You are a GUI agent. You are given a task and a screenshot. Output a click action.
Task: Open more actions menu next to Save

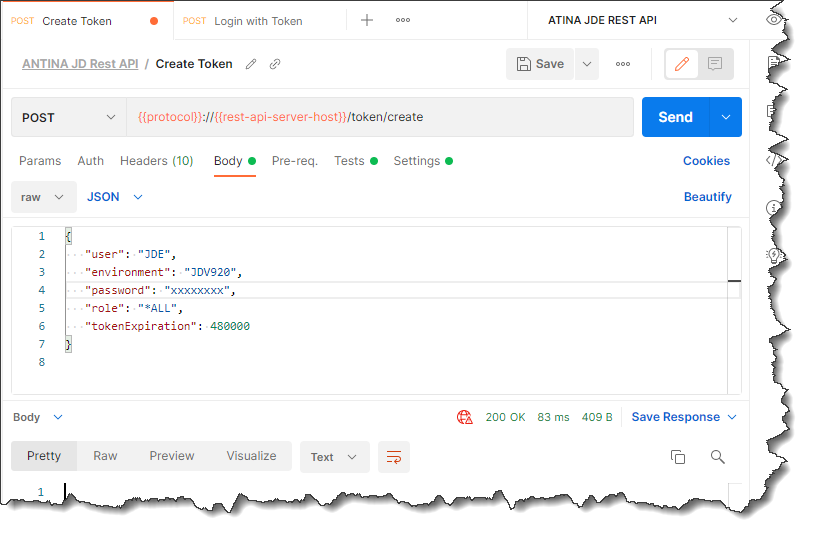click(x=623, y=64)
